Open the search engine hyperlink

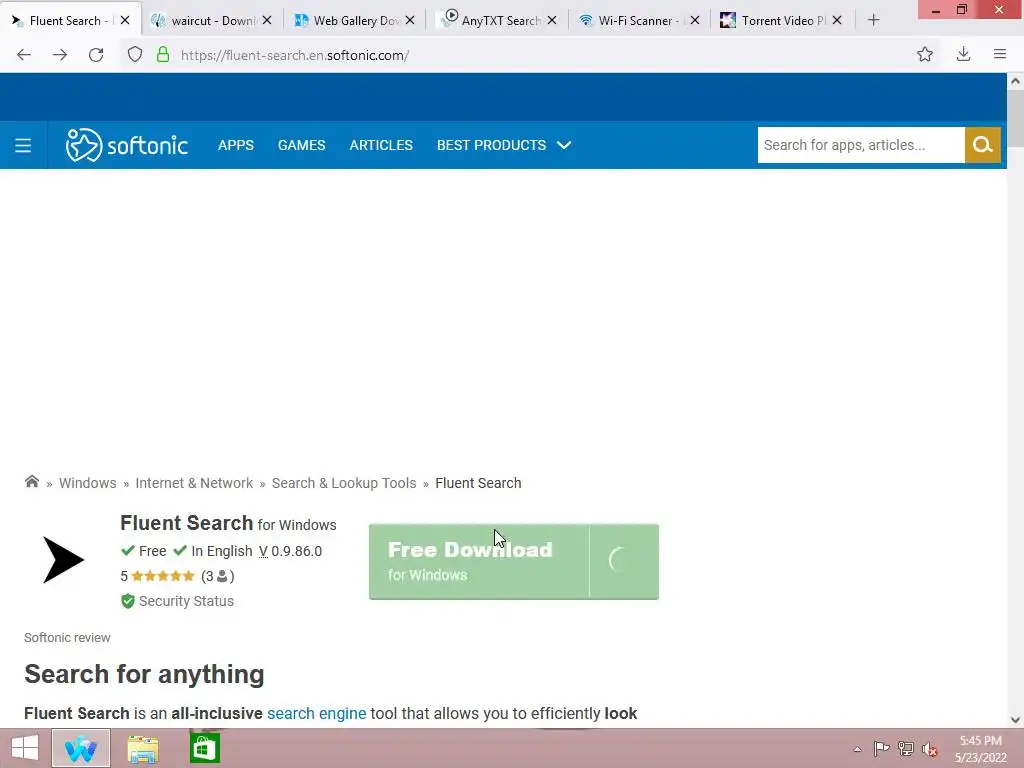click(x=317, y=713)
